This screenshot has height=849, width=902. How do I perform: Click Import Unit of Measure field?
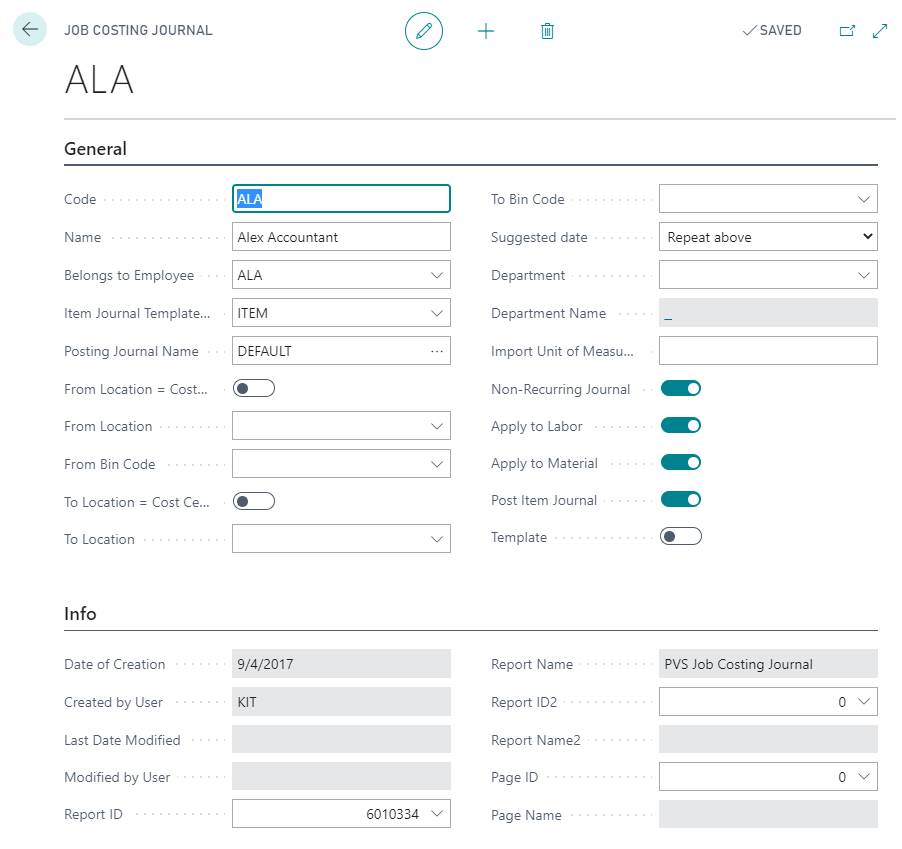[x=768, y=351]
